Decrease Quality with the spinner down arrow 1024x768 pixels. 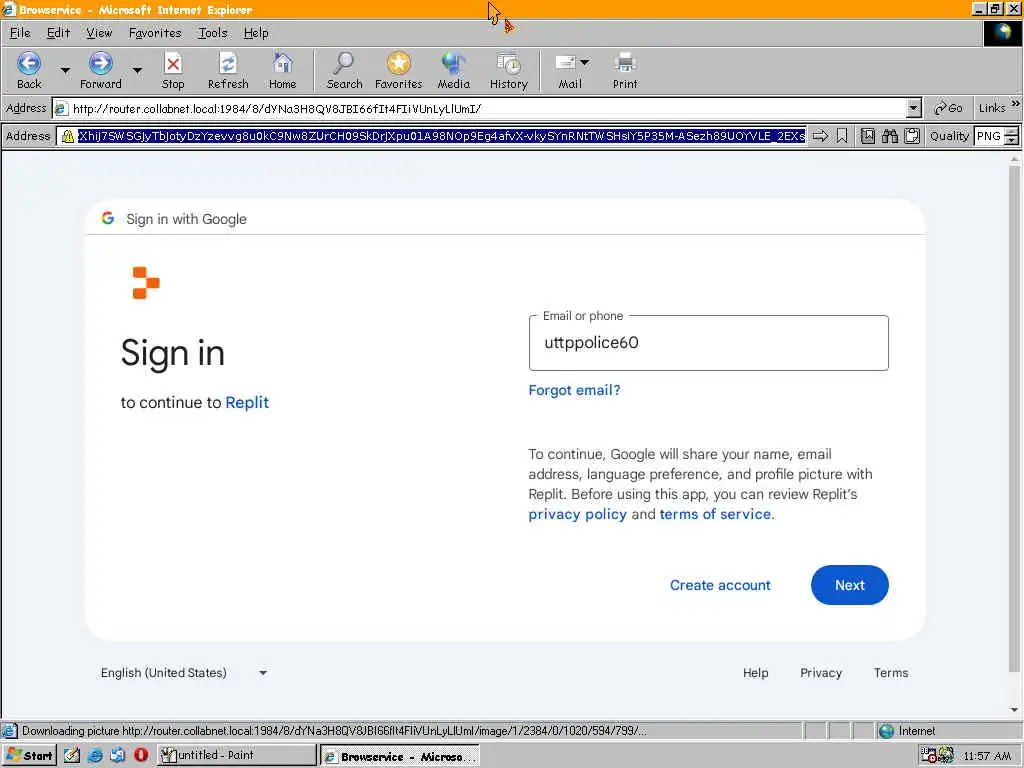[1012, 140]
